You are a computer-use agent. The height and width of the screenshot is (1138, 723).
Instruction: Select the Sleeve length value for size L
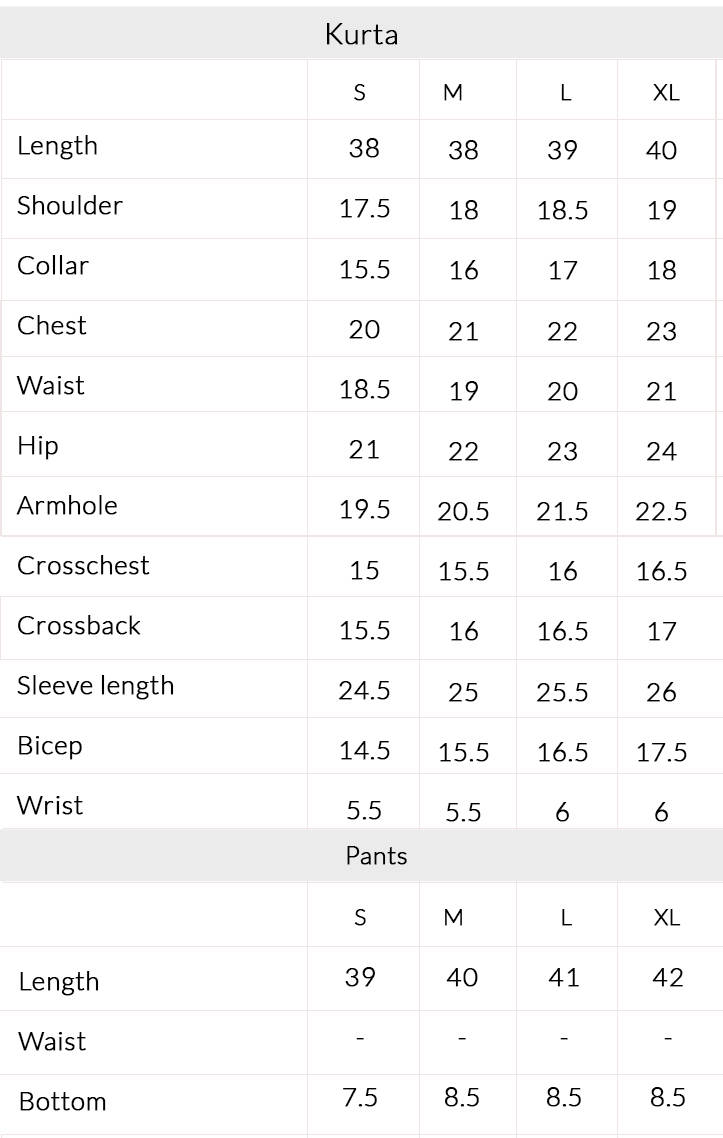coord(563,691)
